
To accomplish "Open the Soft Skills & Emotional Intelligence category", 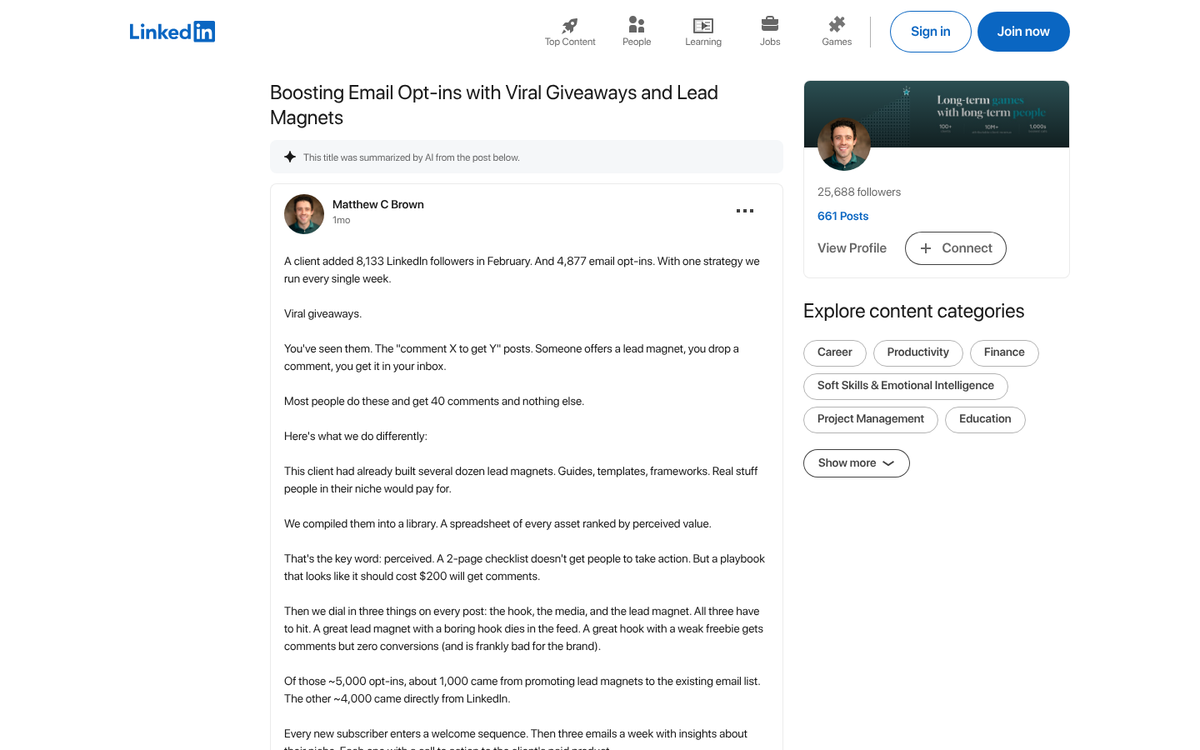I will (x=905, y=386).
